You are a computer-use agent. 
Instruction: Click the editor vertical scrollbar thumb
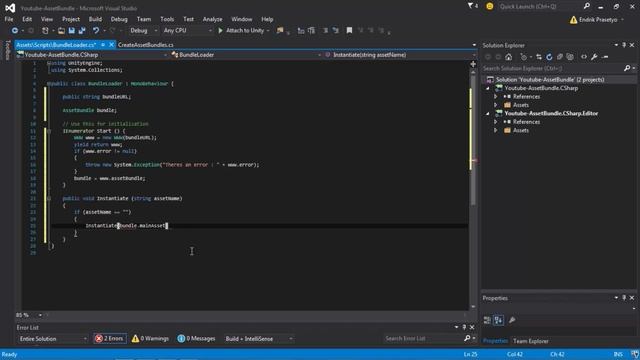(473, 139)
